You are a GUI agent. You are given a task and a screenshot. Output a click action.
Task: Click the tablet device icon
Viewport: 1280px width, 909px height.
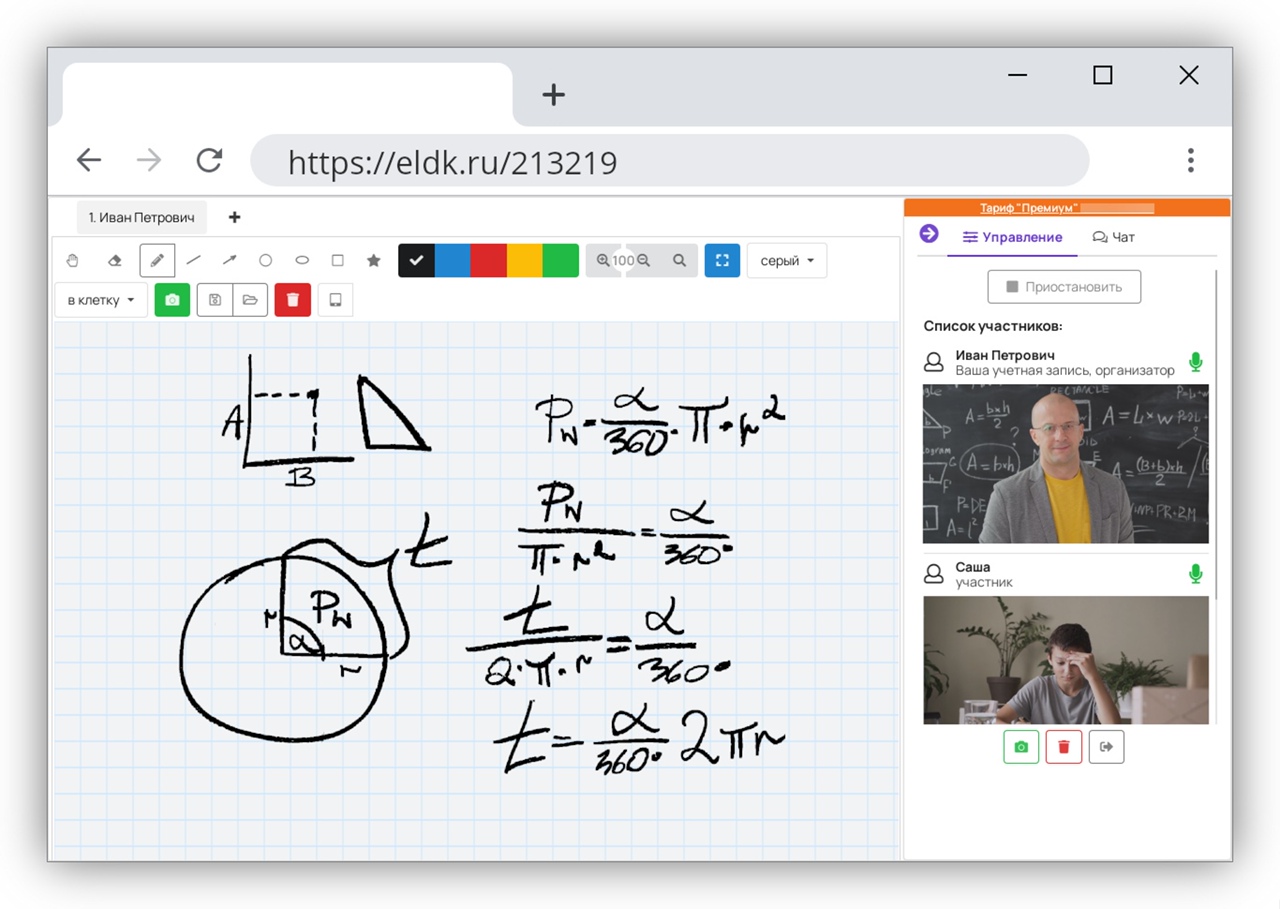(x=335, y=300)
